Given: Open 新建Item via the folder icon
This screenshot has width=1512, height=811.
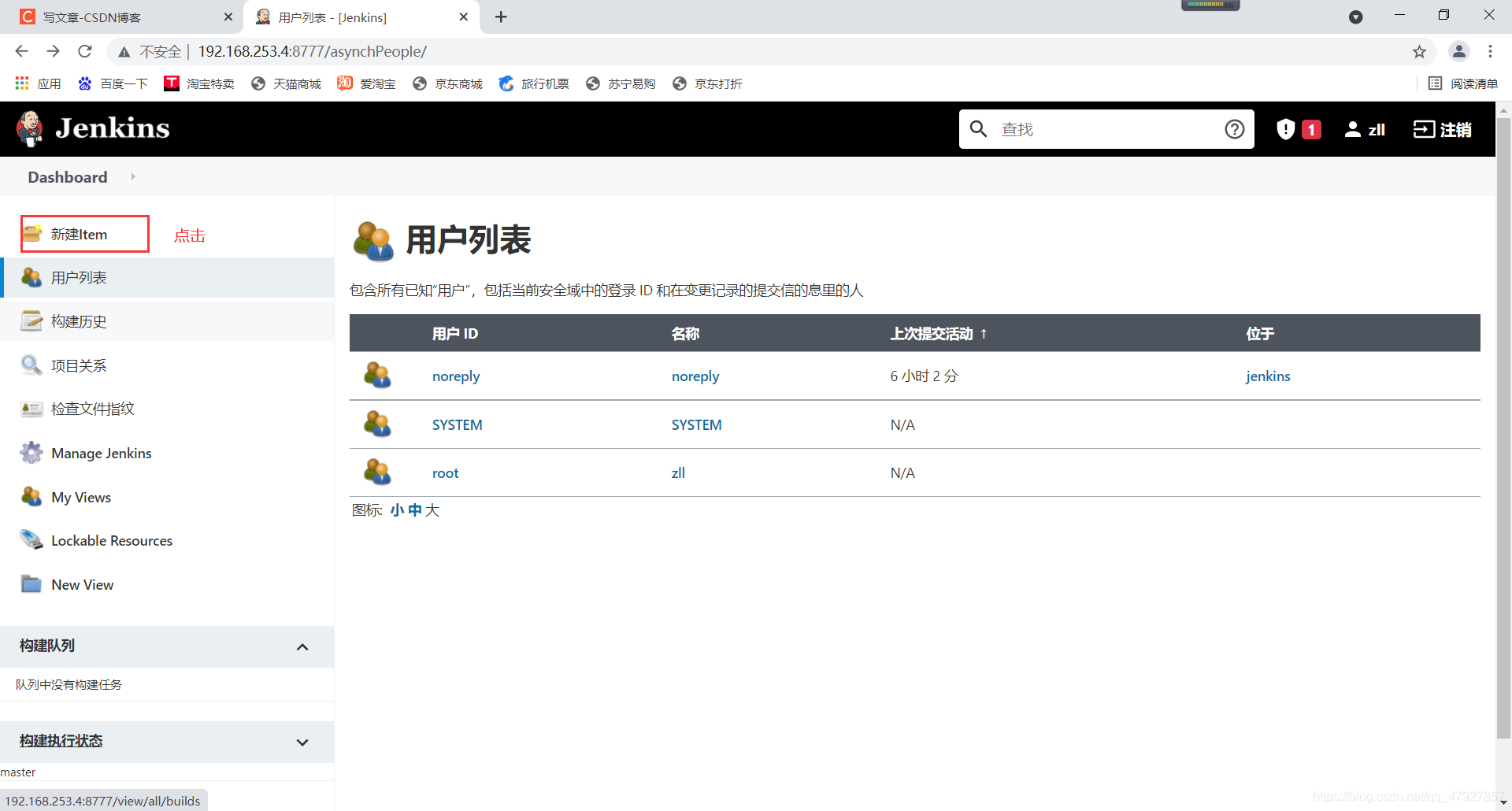Looking at the screenshot, I should click(32, 233).
